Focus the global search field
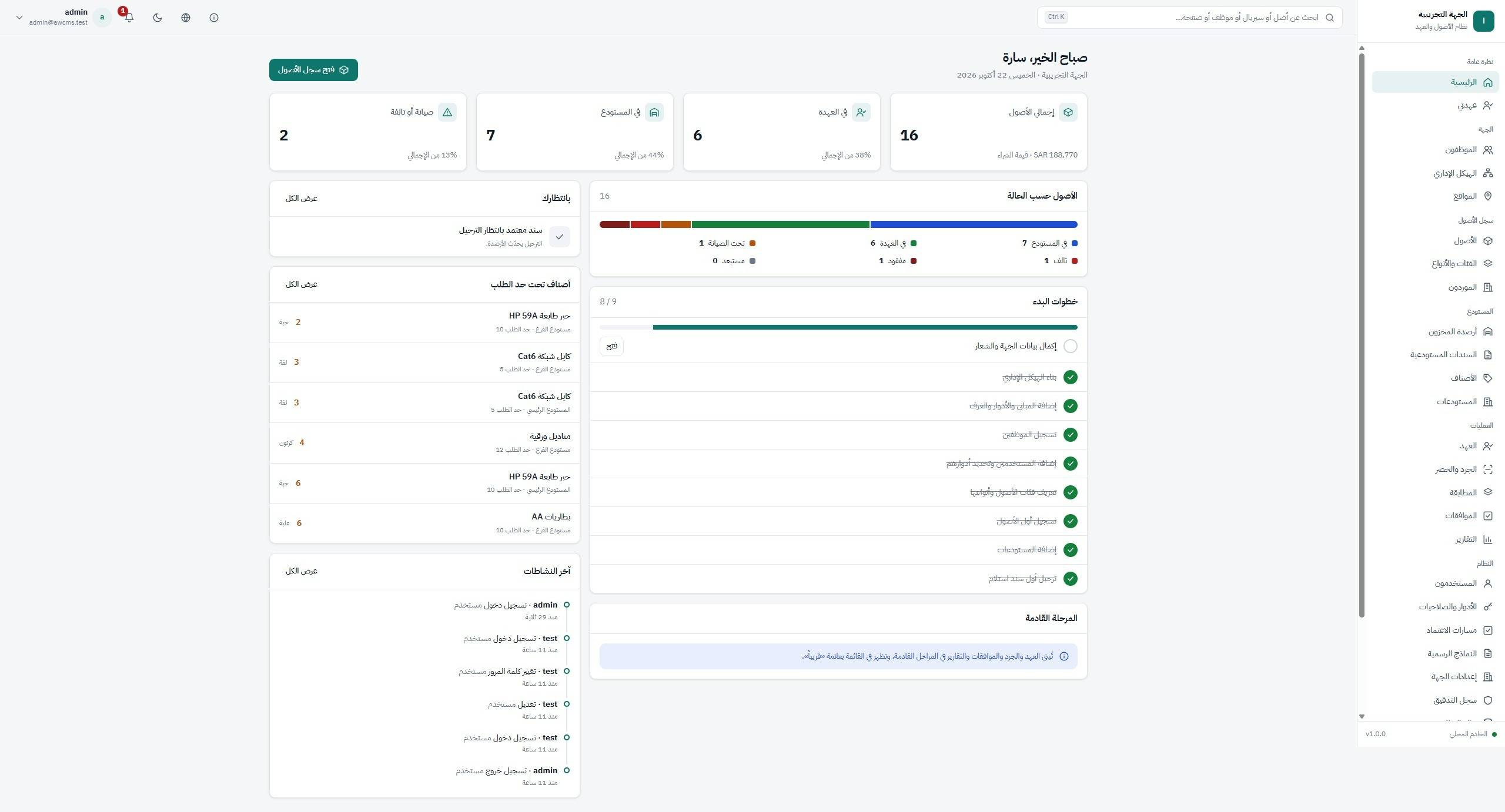 click(x=1189, y=18)
